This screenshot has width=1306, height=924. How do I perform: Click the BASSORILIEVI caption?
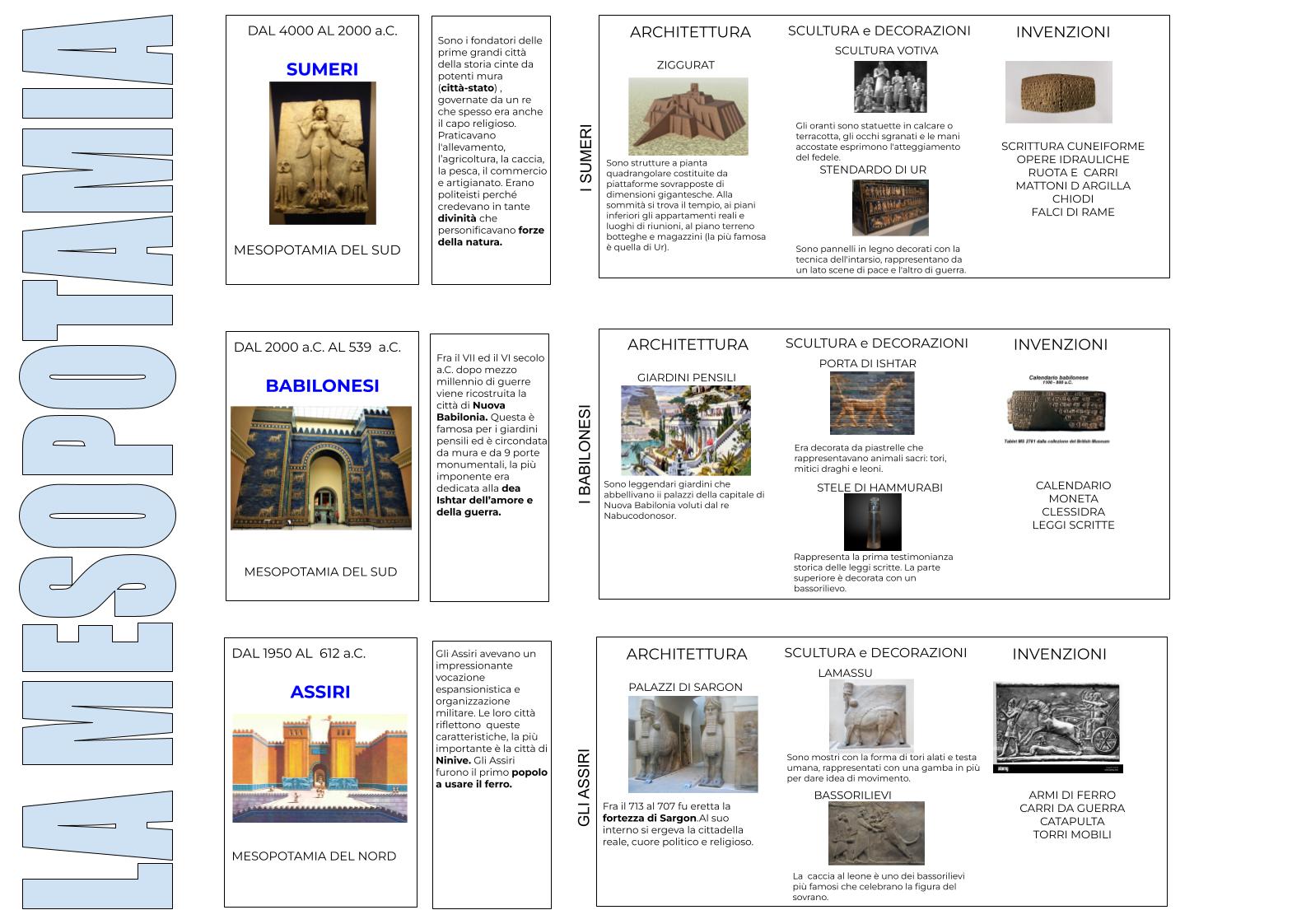(x=852, y=795)
